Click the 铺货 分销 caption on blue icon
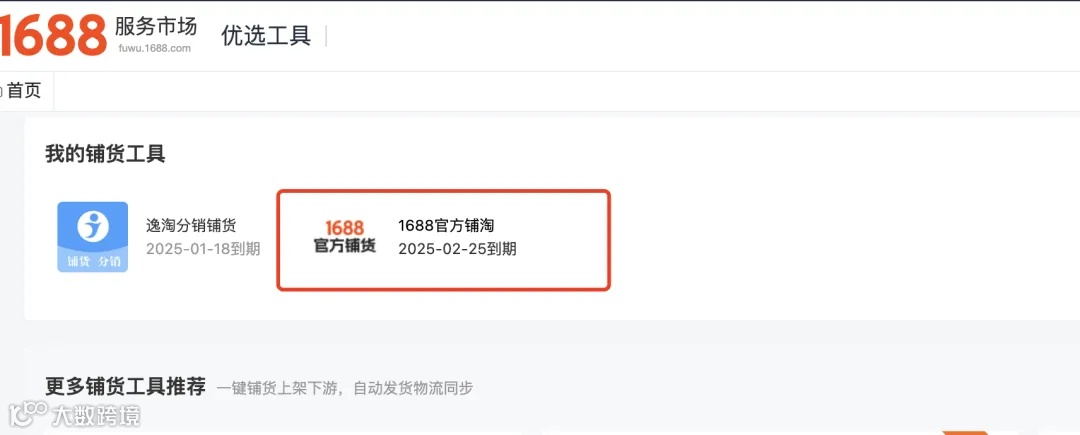 coord(93,262)
